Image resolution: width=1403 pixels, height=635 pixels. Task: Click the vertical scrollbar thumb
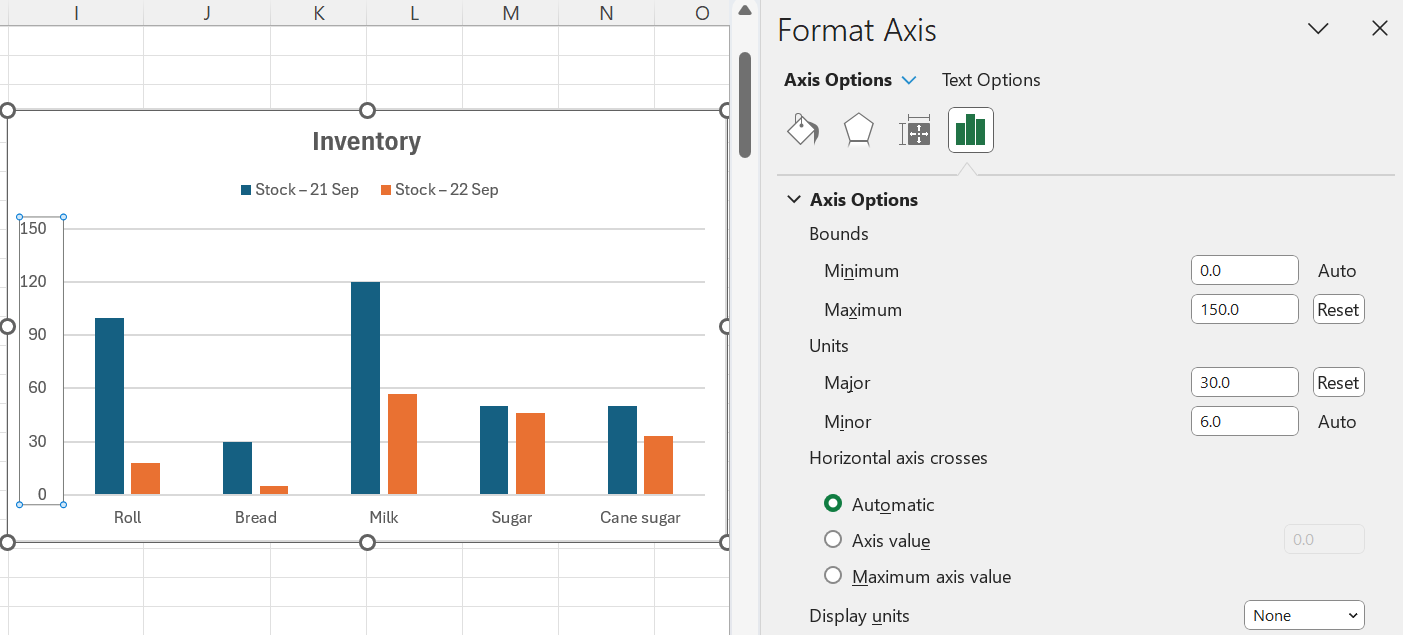tap(744, 104)
